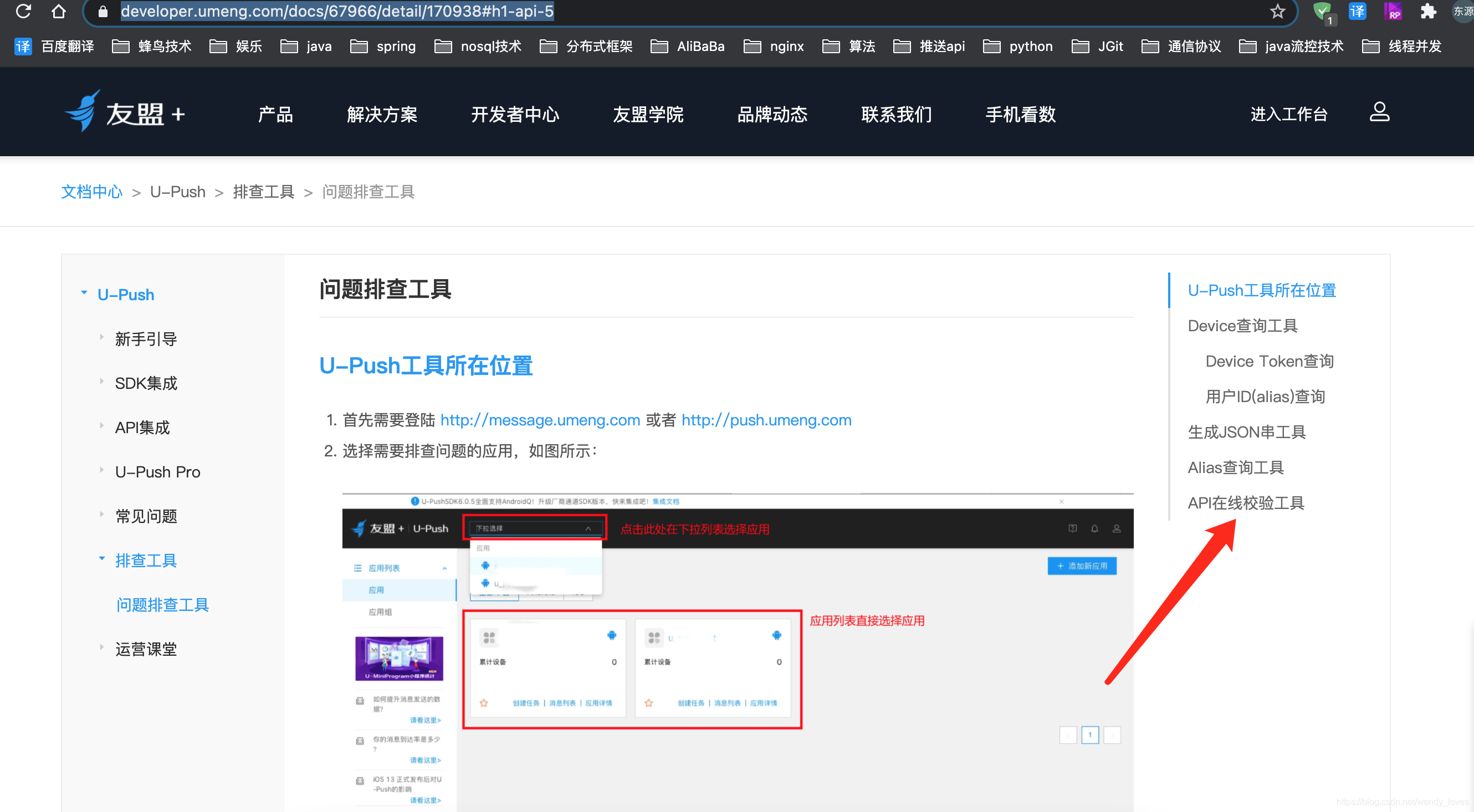Open the 线程并发 bookmark folder
Image resolution: width=1474 pixels, height=812 pixels.
pyautogui.click(x=1401, y=47)
